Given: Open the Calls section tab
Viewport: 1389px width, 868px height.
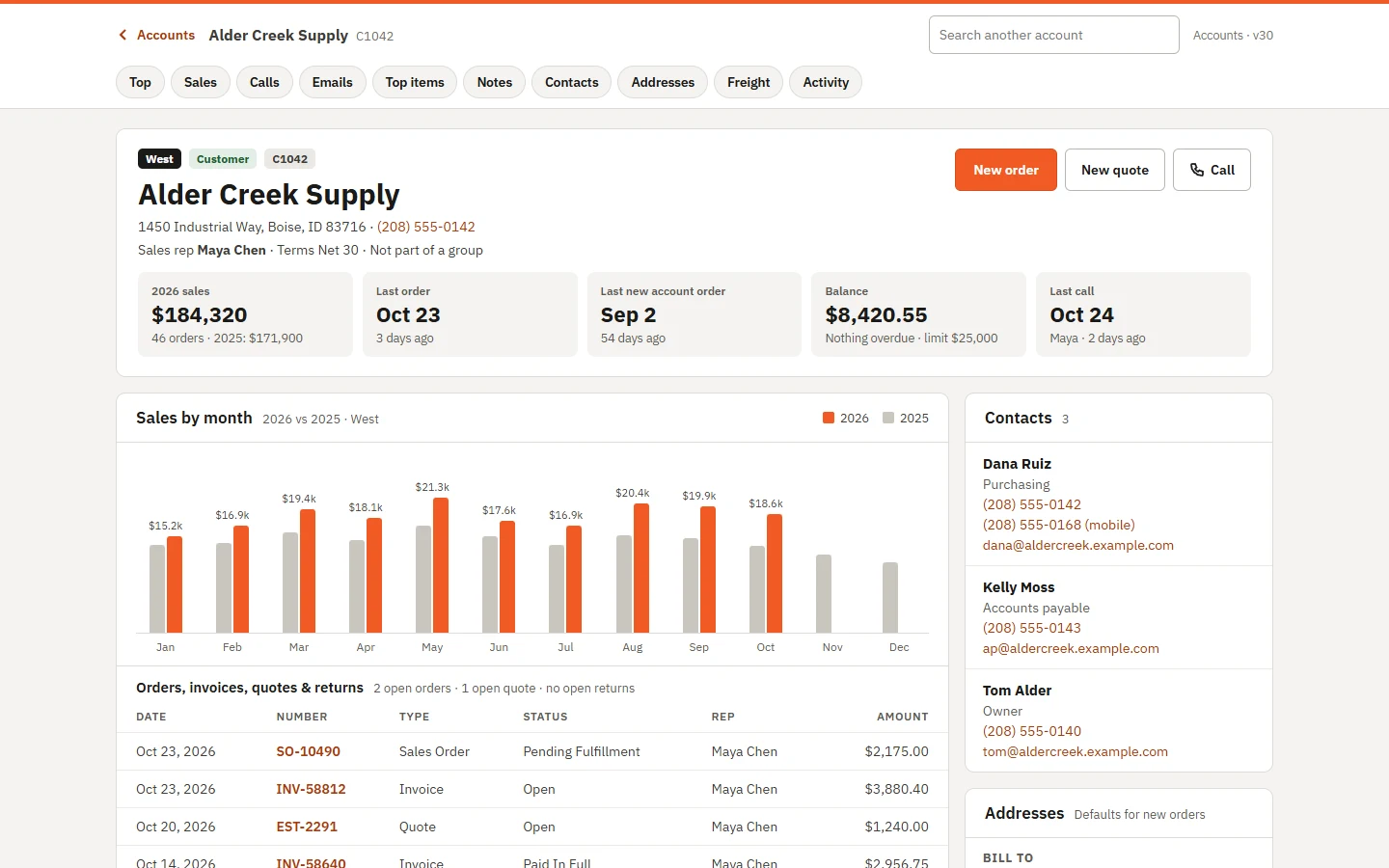Looking at the screenshot, I should pyautogui.click(x=264, y=82).
